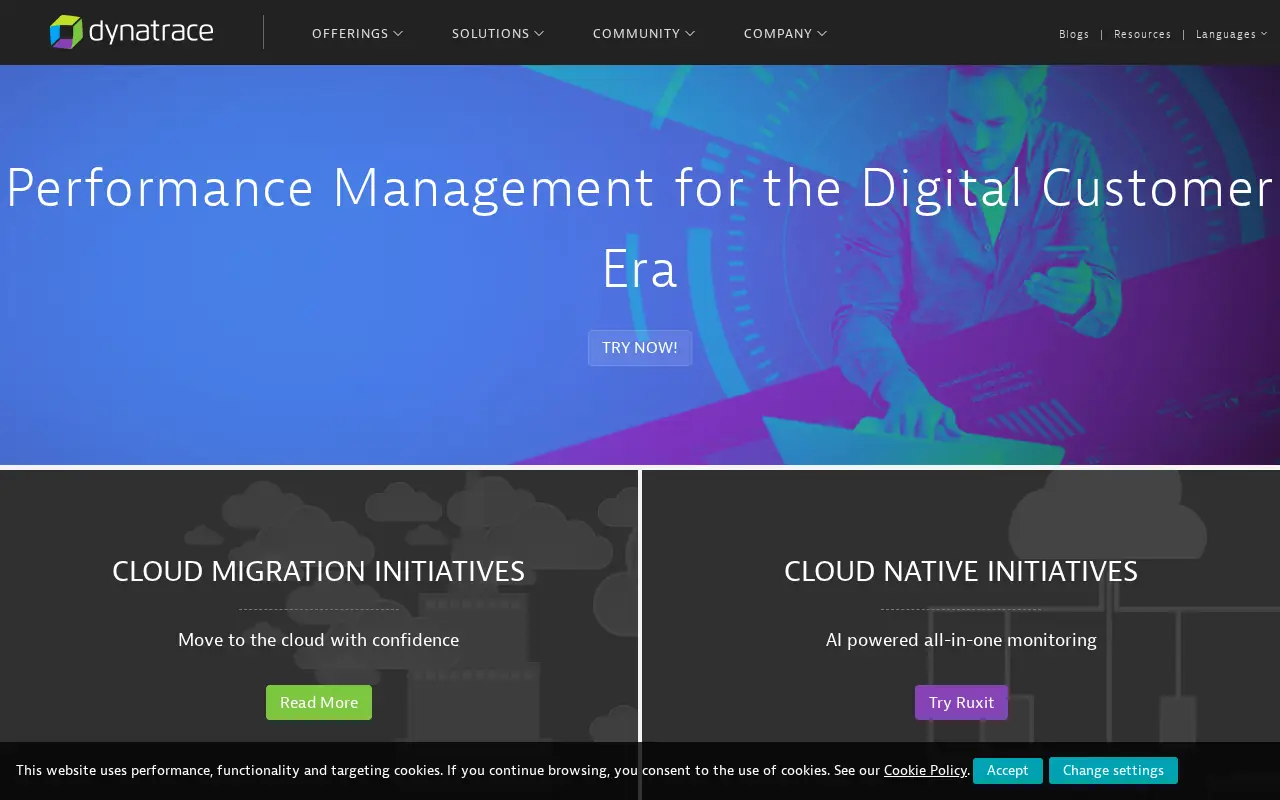Go to Blogs link

click(1074, 34)
